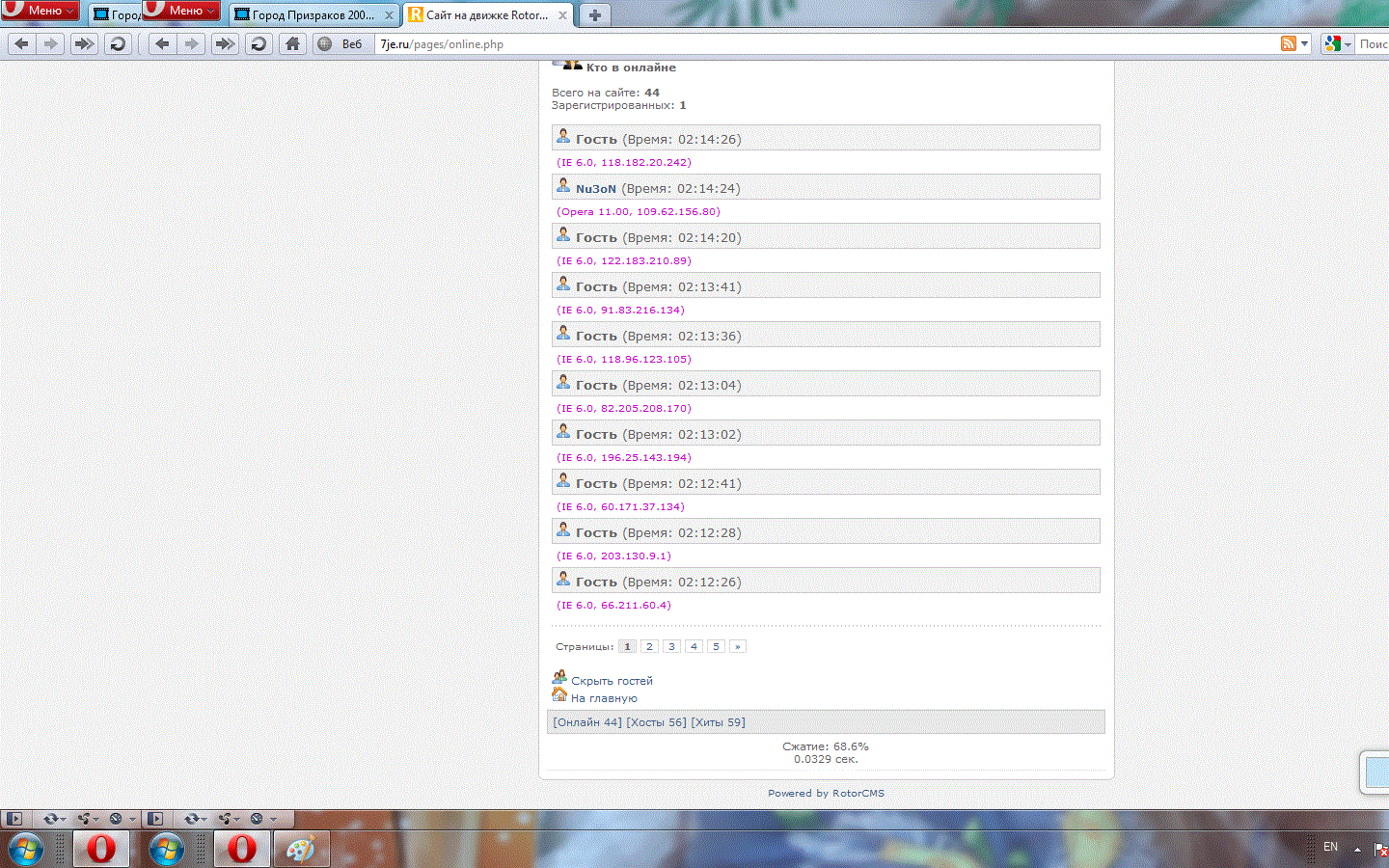Toggle guest visibility via Скрыть гостей

tap(612, 681)
